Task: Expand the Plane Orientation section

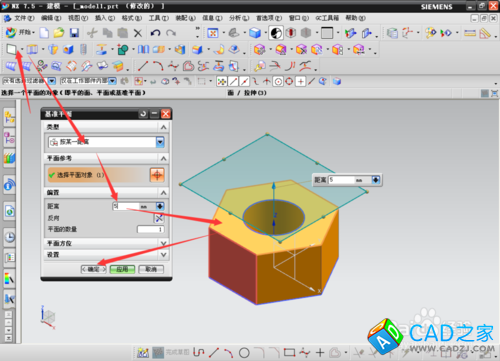Action: (x=106, y=243)
